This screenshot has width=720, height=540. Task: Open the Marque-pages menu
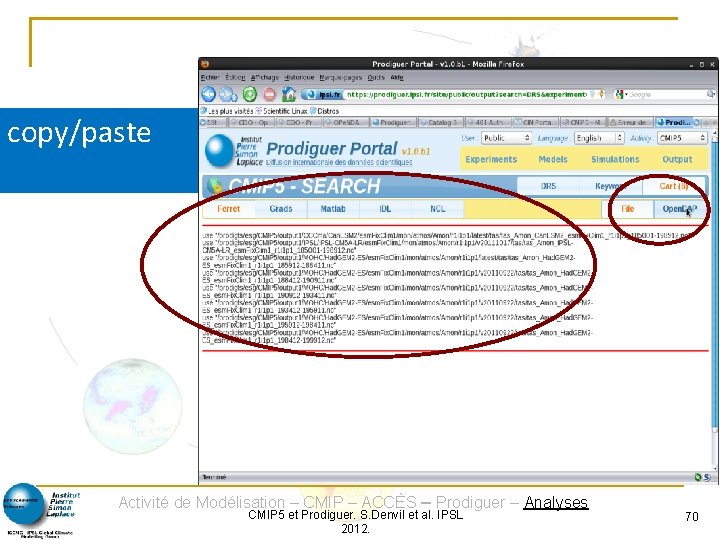pos(340,78)
